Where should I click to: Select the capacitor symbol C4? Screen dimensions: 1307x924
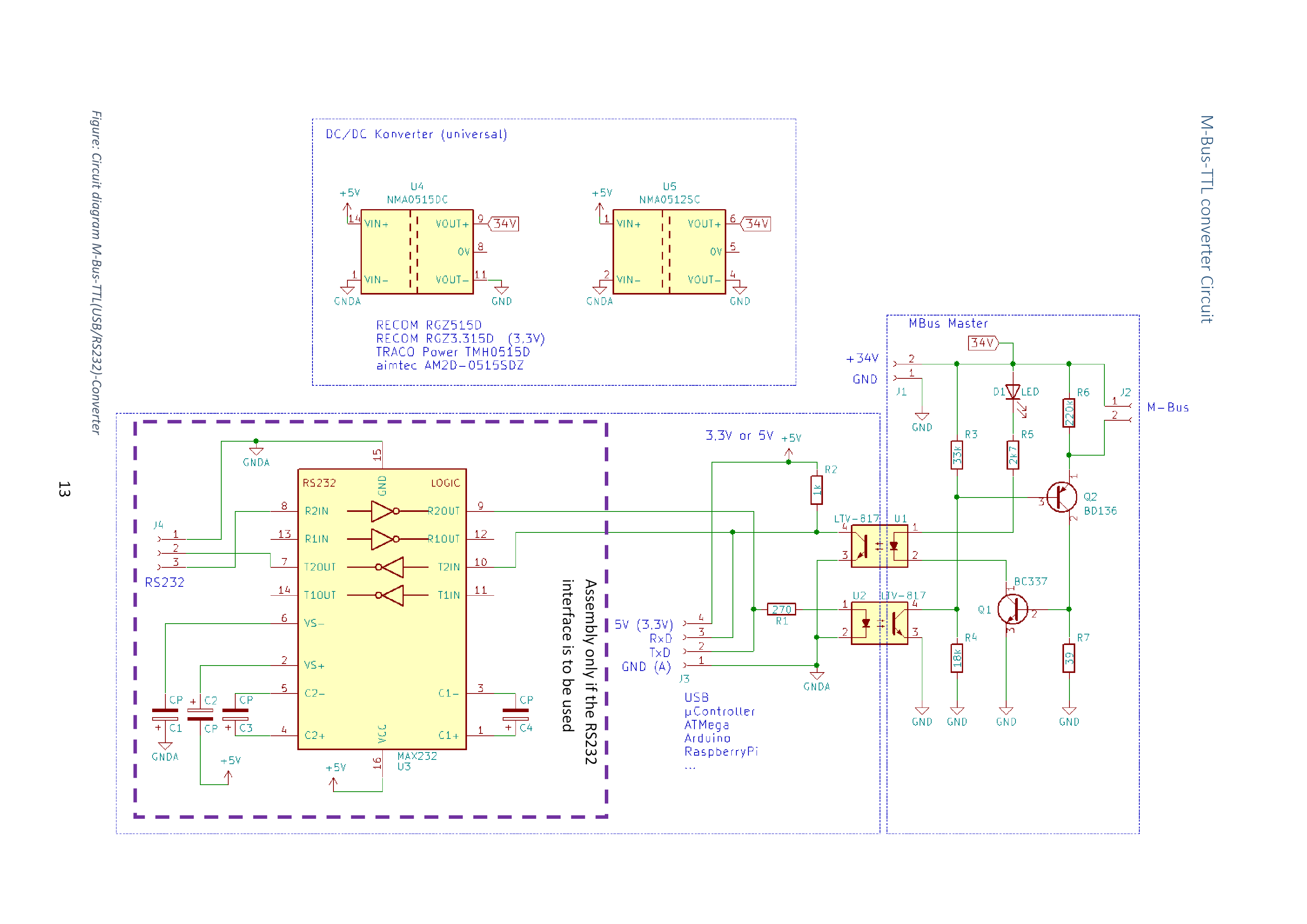(x=516, y=714)
